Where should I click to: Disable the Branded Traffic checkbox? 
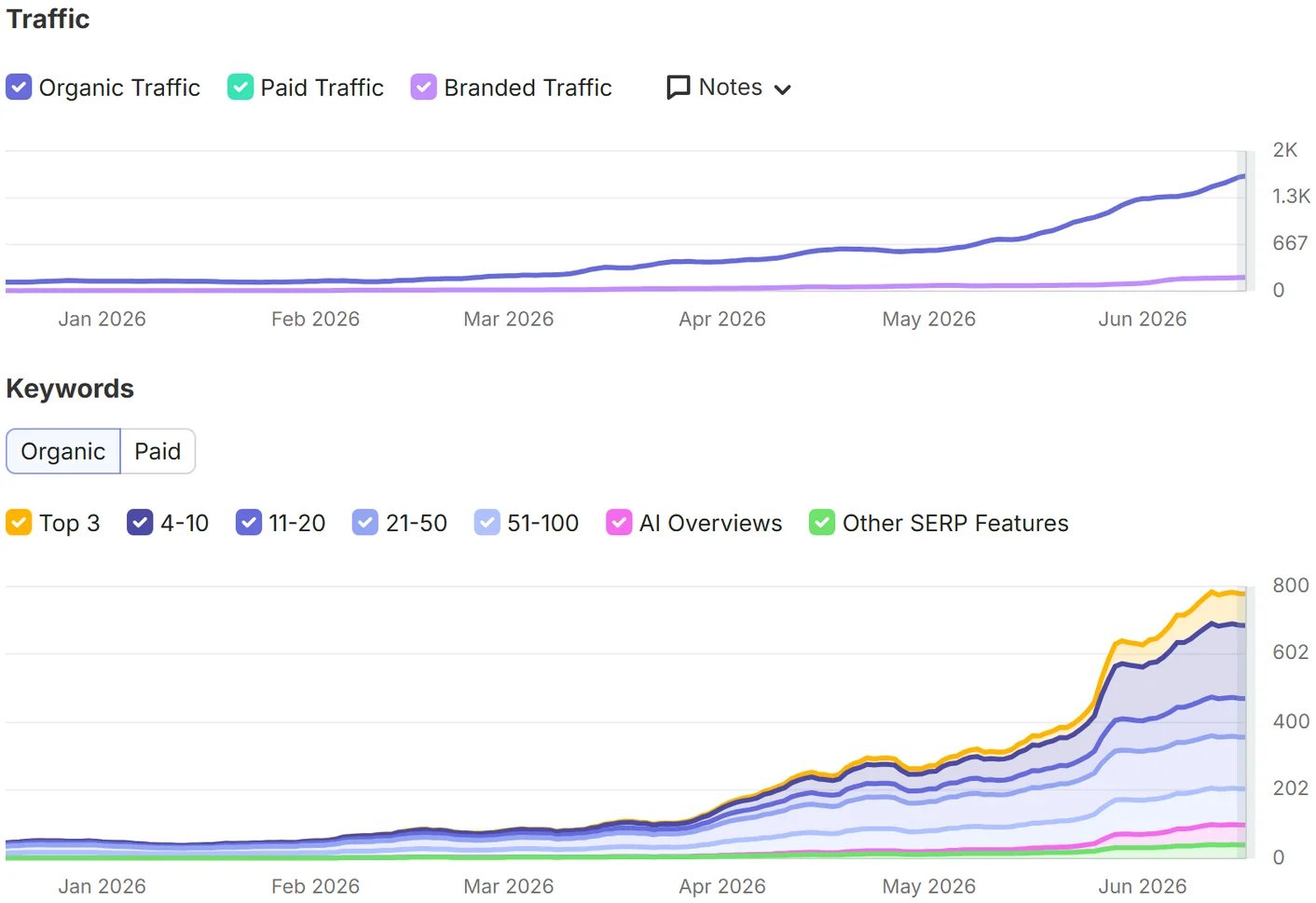pos(424,88)
